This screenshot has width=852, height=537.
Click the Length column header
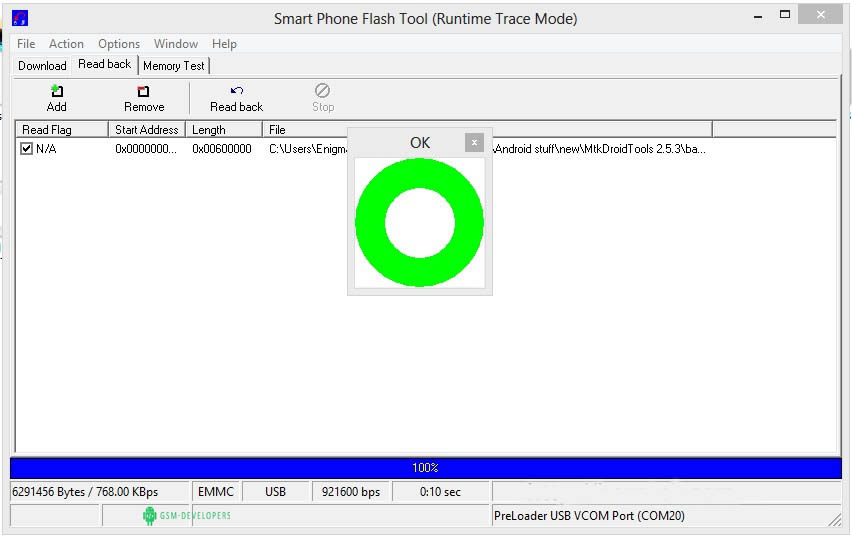click(x=224, y=129)
